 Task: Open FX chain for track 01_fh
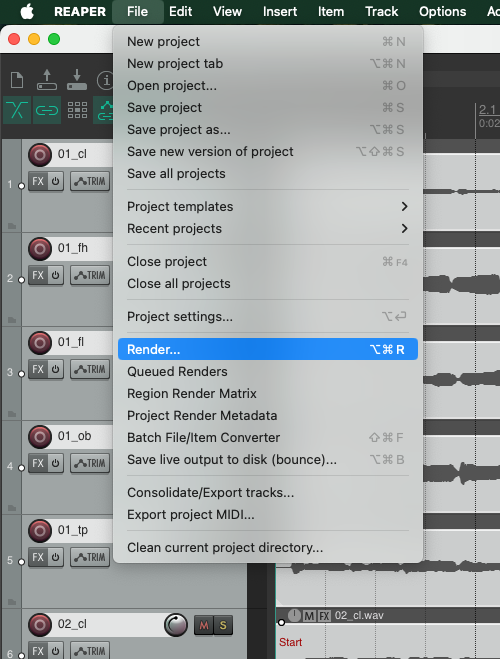point(38,275)
